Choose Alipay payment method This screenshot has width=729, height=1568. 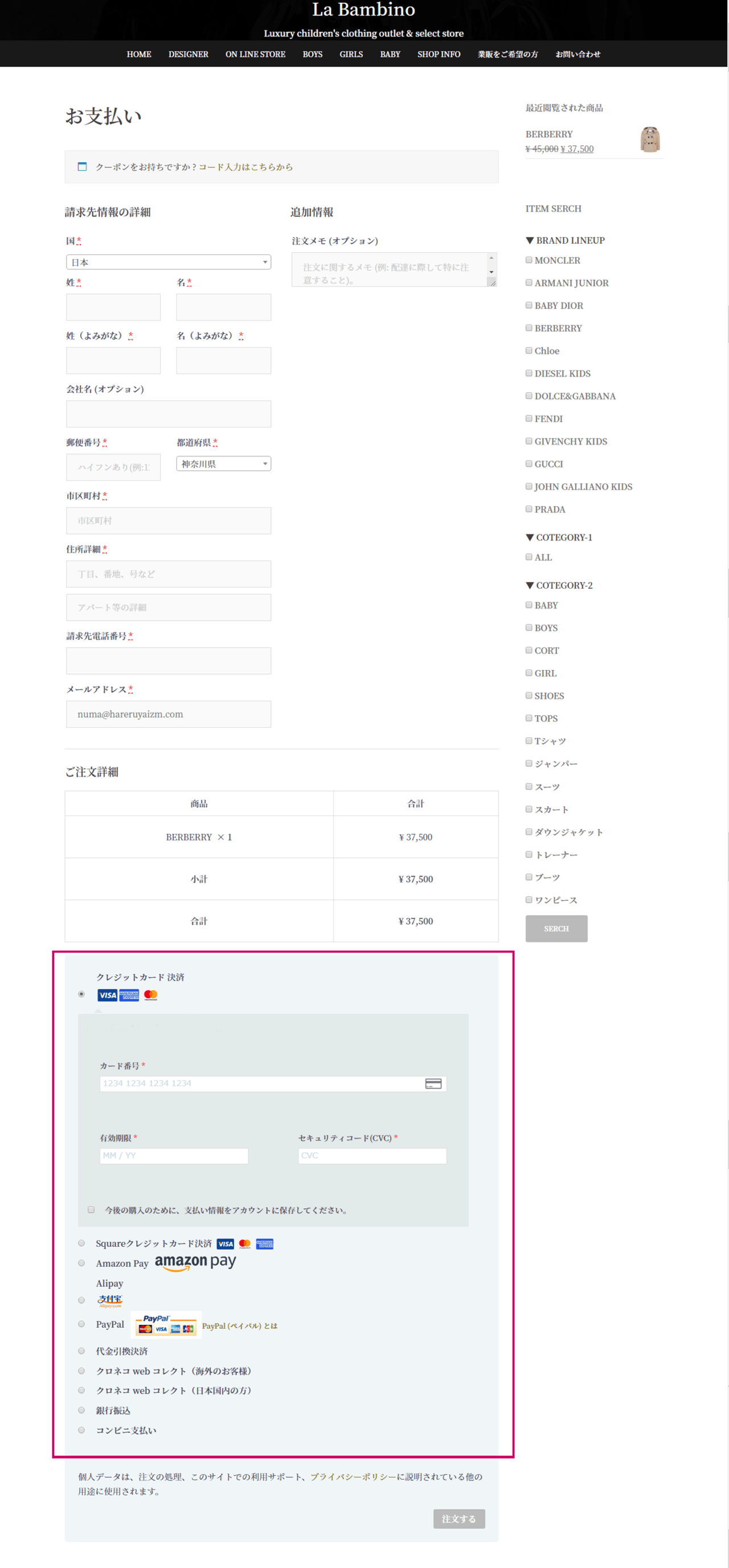pyautogui.click(x=81, y=1300)
